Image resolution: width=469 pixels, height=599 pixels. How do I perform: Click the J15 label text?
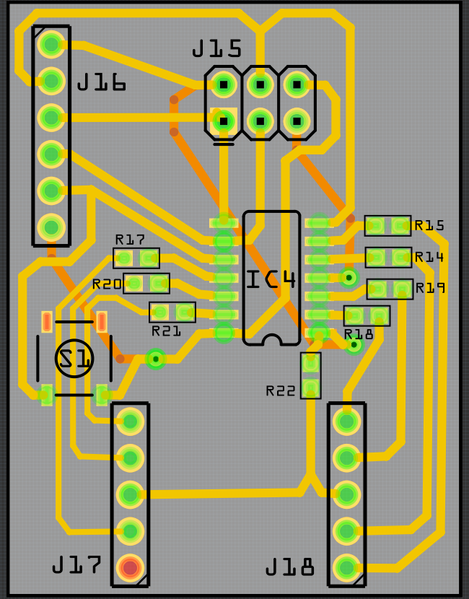[x=217, y=49]
